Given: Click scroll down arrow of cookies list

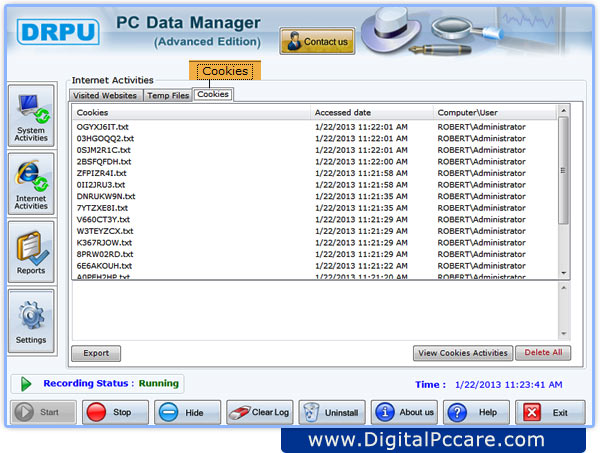Looking at the screenshot, I should click(x=563, y=273).
